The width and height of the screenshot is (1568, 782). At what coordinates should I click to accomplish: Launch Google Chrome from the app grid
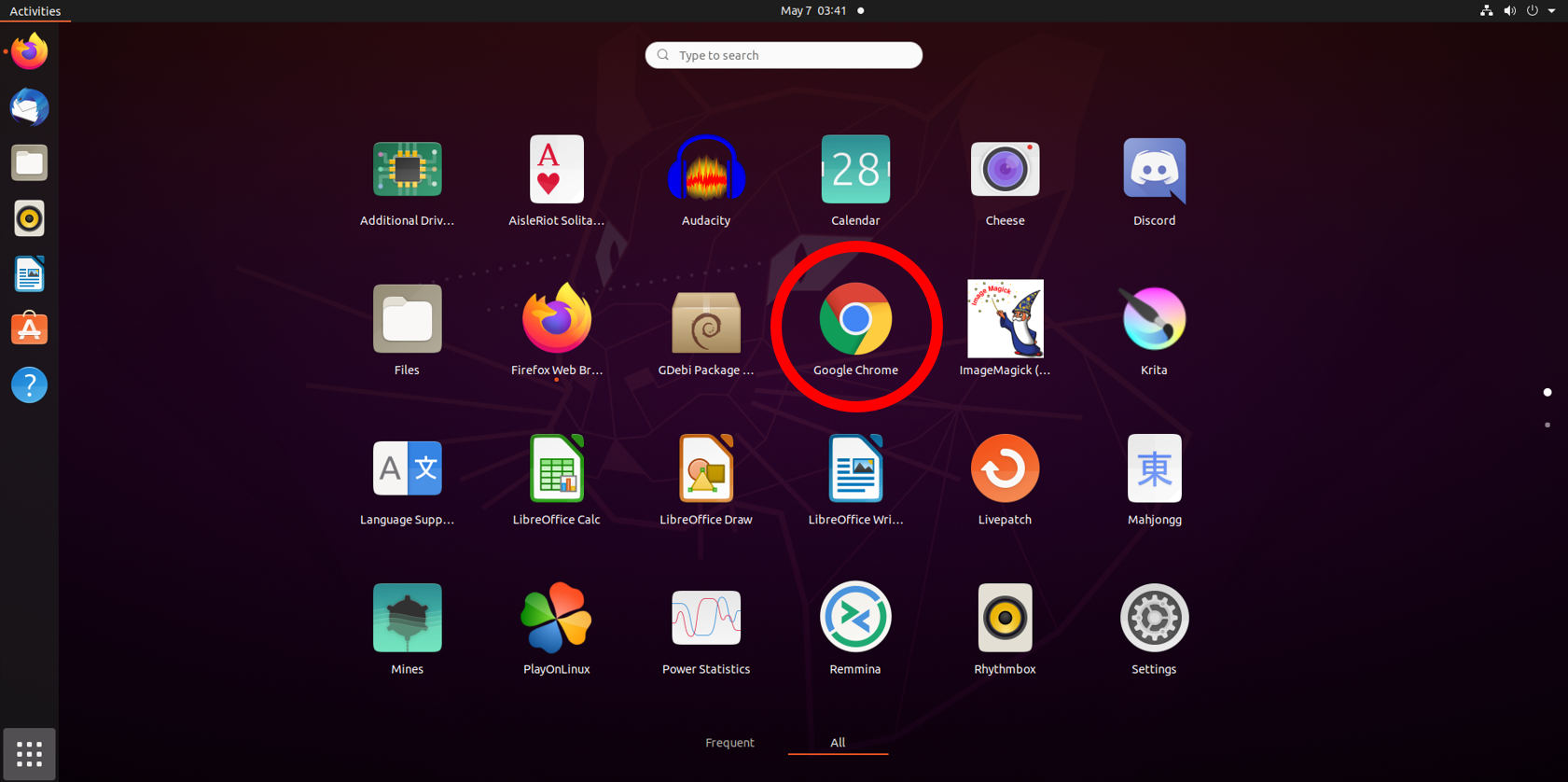[x=855, y=320]
